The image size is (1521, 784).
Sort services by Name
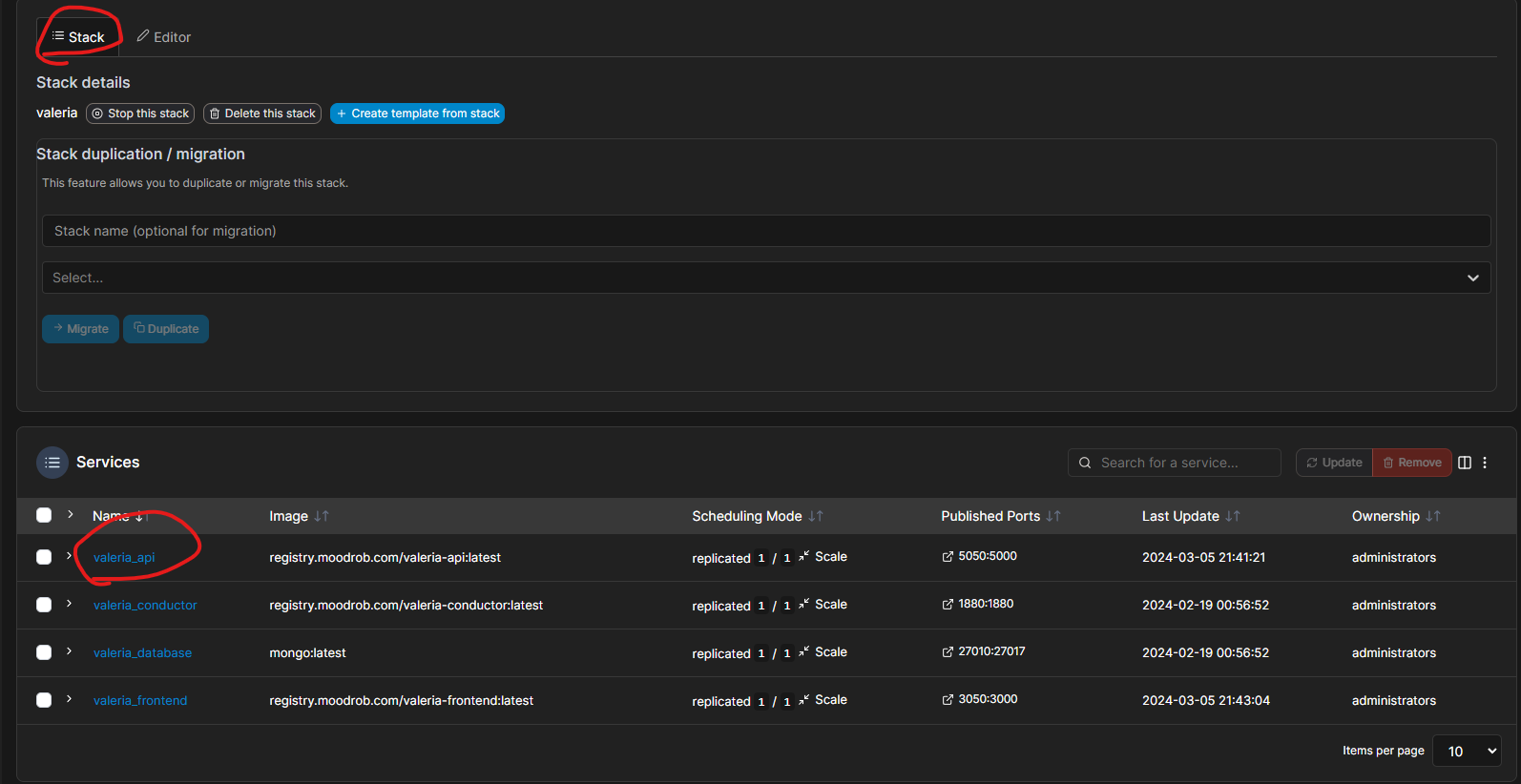[x=120, y=516]
